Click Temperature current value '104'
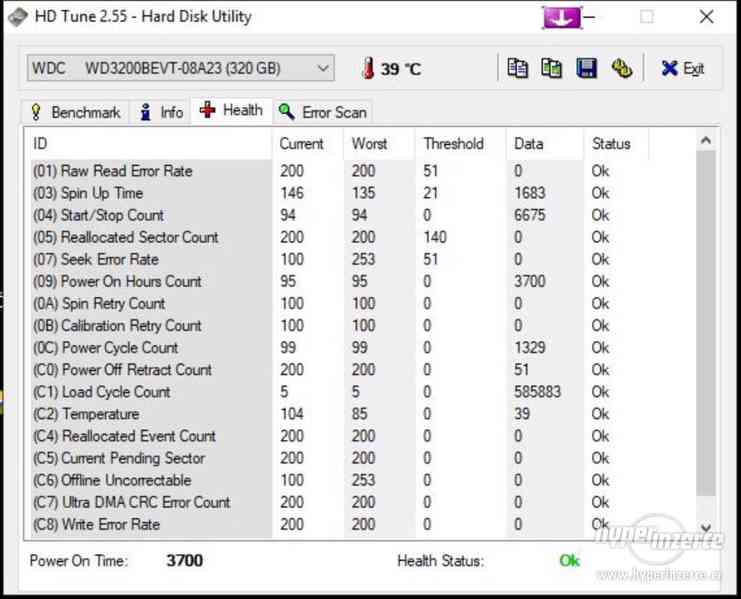Screen dimensions: 741x599 [x=292, y=414]
